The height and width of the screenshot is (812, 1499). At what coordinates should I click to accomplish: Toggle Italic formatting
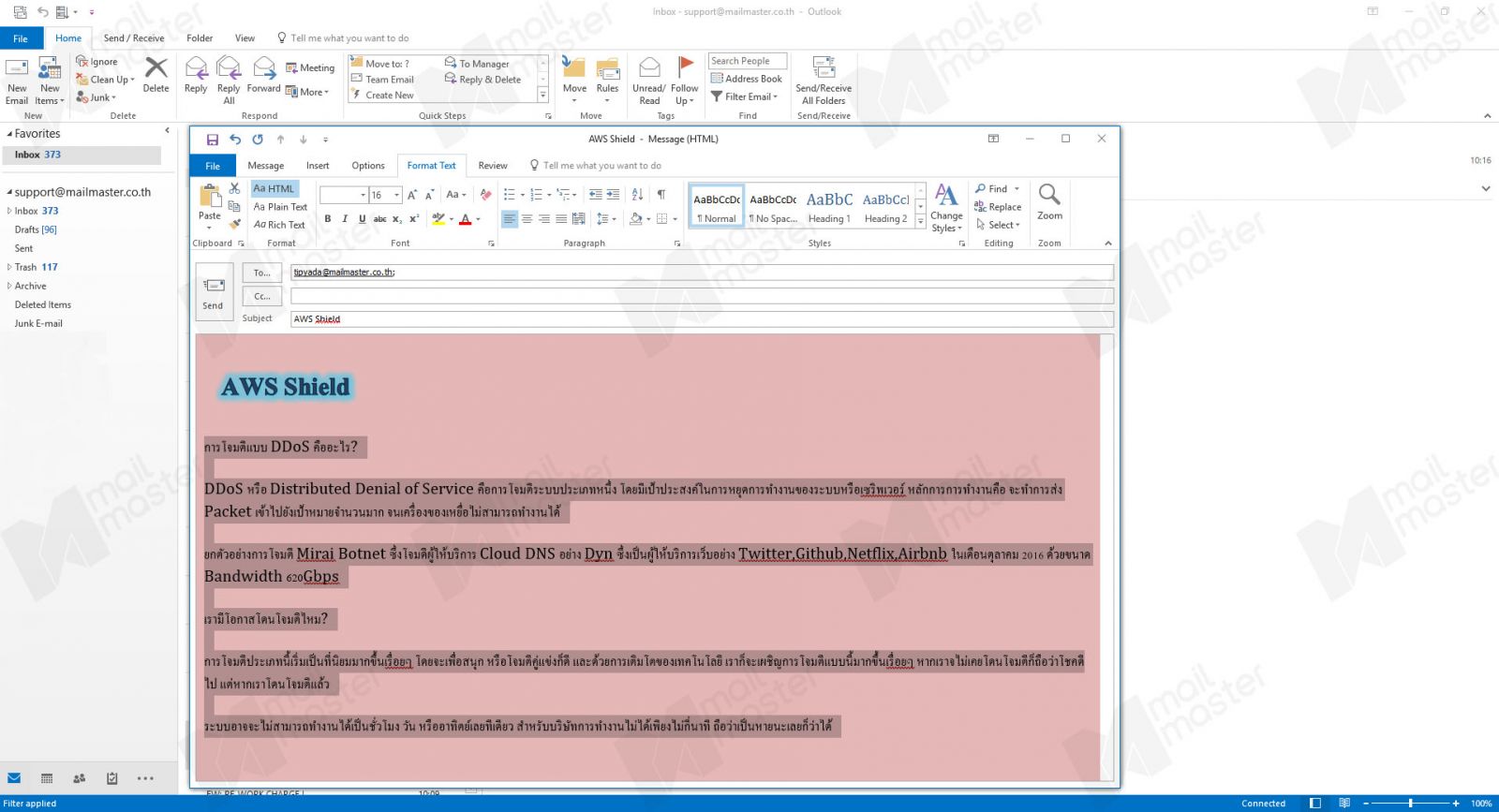tap(345, 219)
